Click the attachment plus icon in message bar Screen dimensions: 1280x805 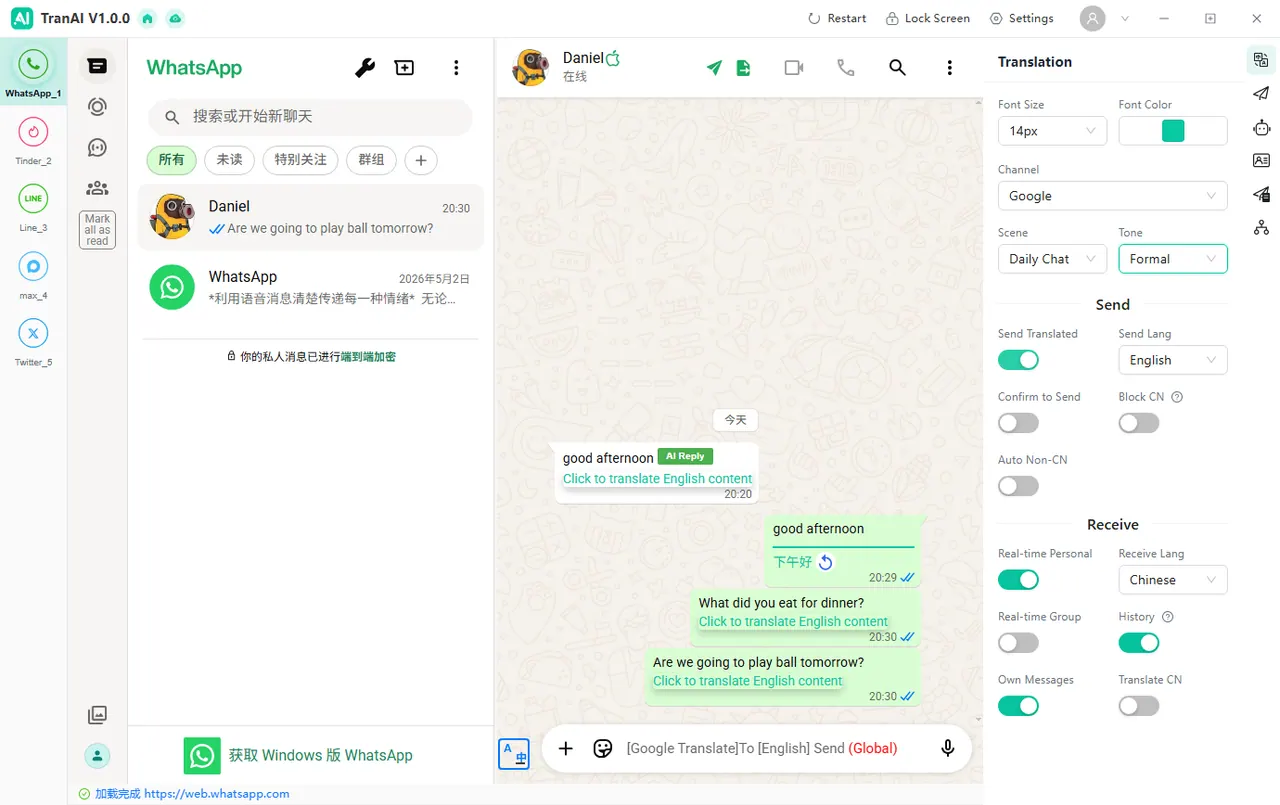point(565,748)
